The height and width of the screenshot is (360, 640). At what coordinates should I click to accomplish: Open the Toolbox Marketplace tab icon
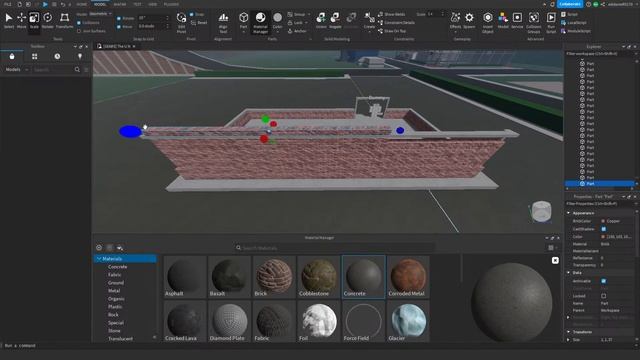(x=12, y=56)
